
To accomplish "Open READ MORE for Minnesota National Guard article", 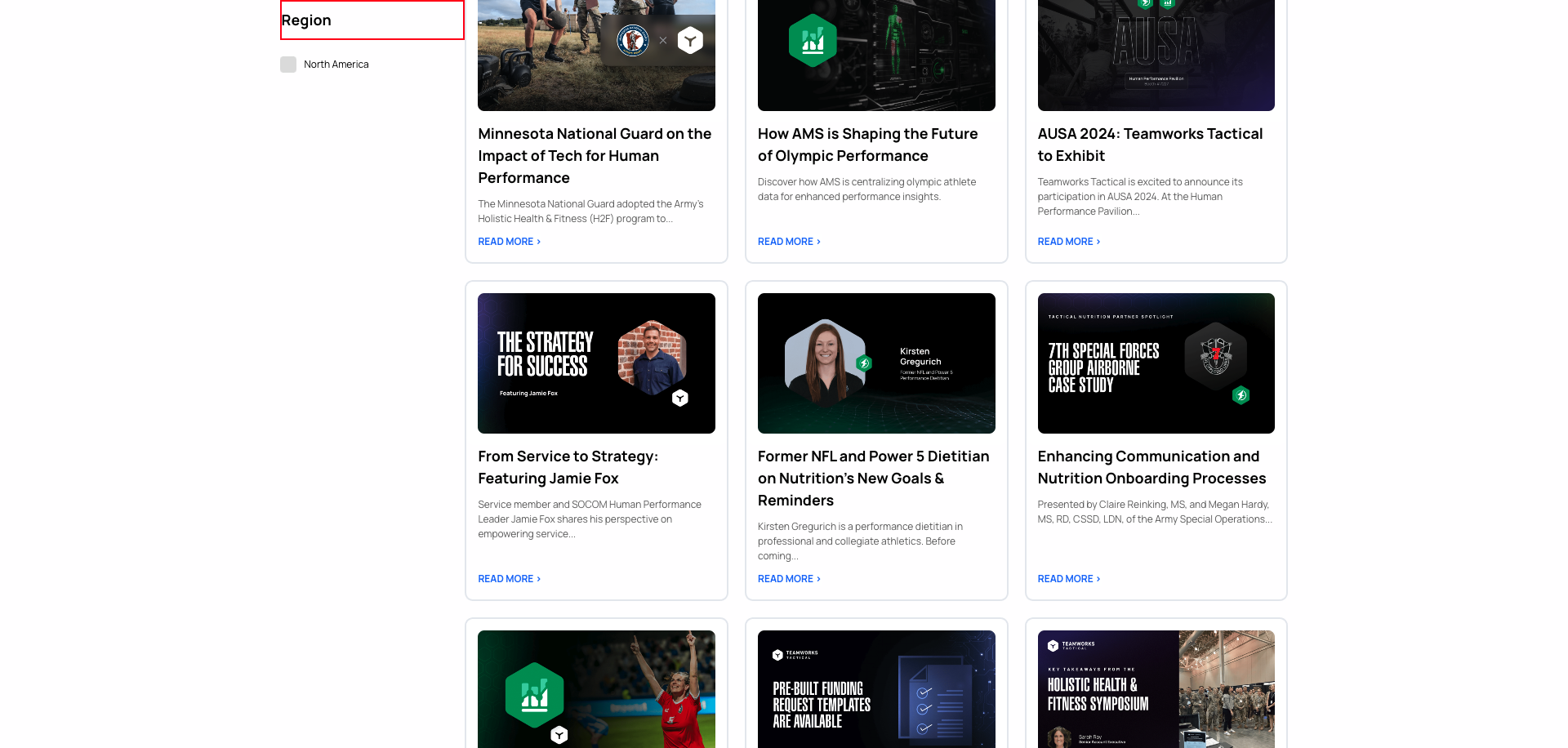I will click(x=505, y=242).
